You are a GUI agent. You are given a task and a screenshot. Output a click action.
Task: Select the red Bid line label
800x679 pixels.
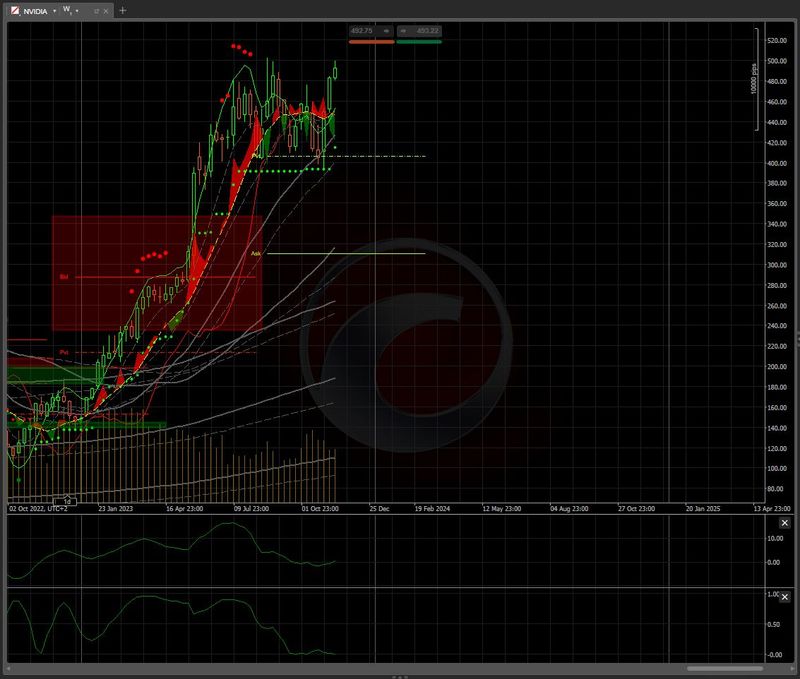[x=63, y=277]
